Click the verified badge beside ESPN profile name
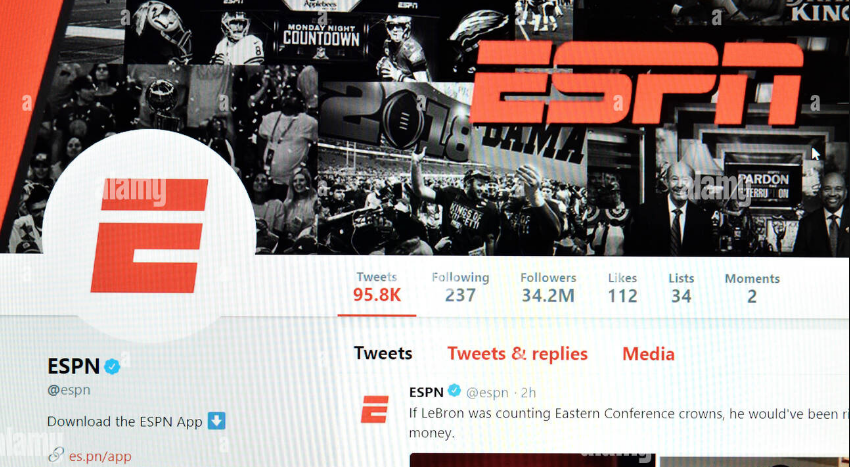Image resolution: width=850 pixels, height=467 pixels. click(x=112, y=367)
